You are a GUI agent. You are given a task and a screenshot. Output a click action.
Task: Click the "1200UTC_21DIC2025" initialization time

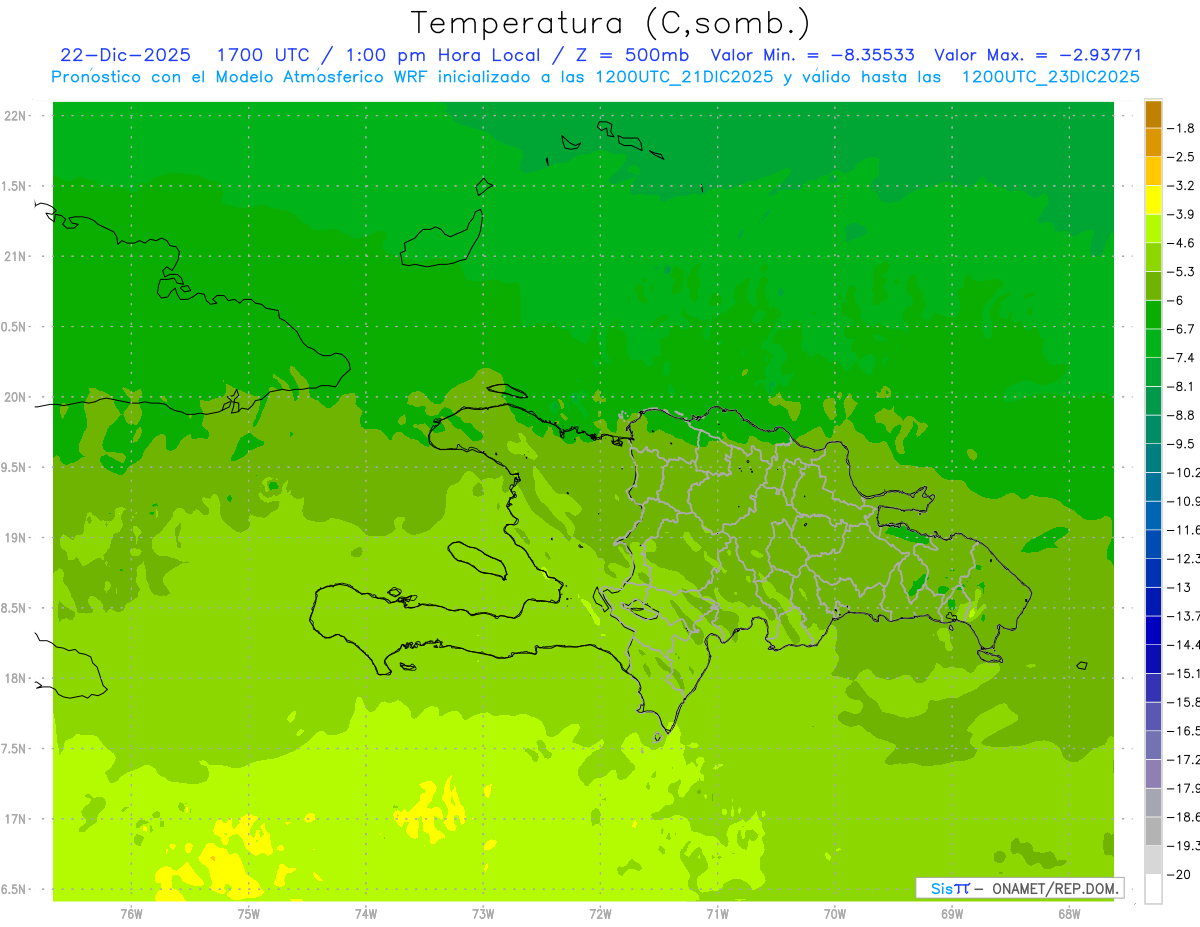pos(683,77)
